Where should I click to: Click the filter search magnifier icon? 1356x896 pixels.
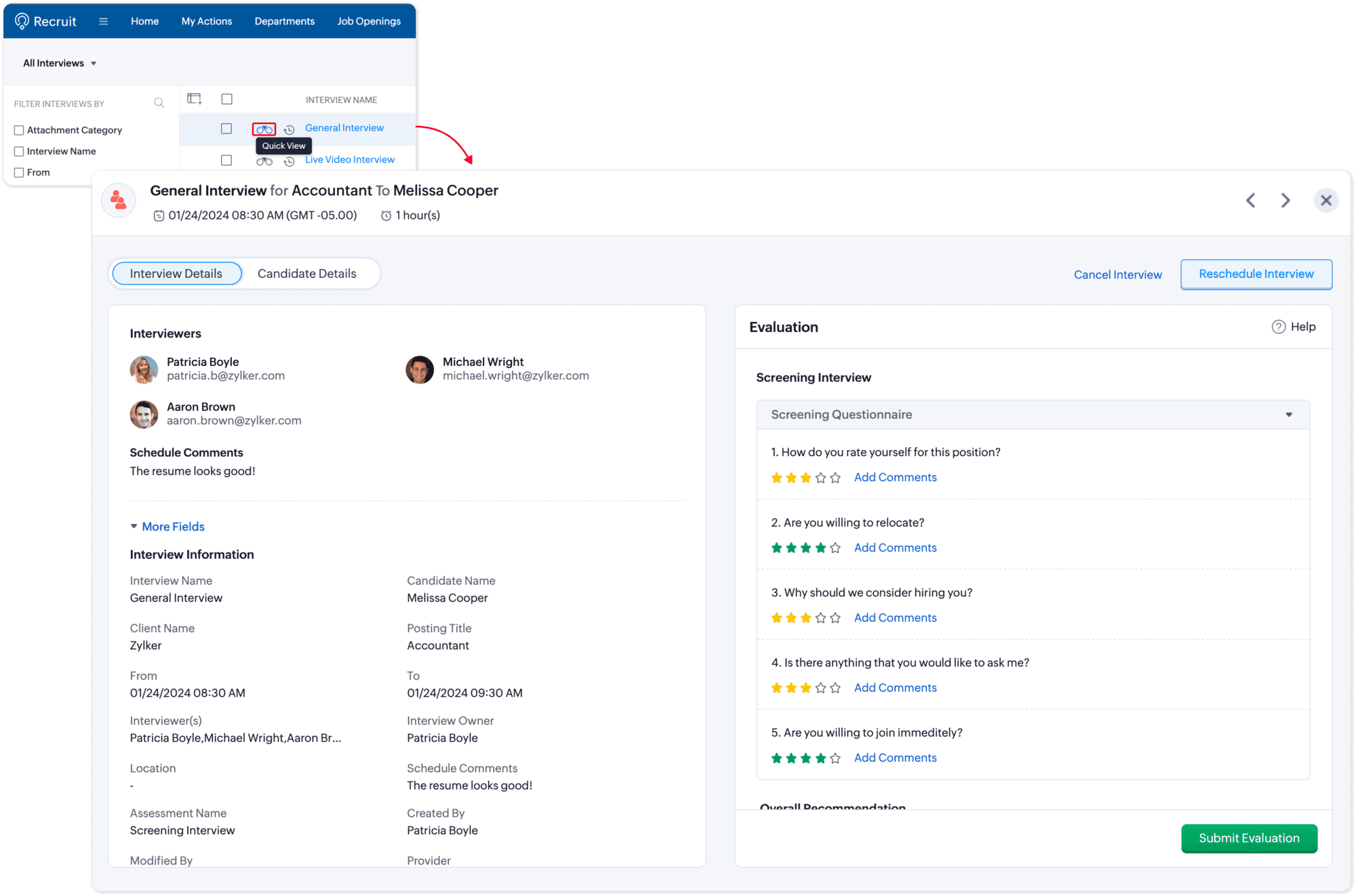click(159, 103)
